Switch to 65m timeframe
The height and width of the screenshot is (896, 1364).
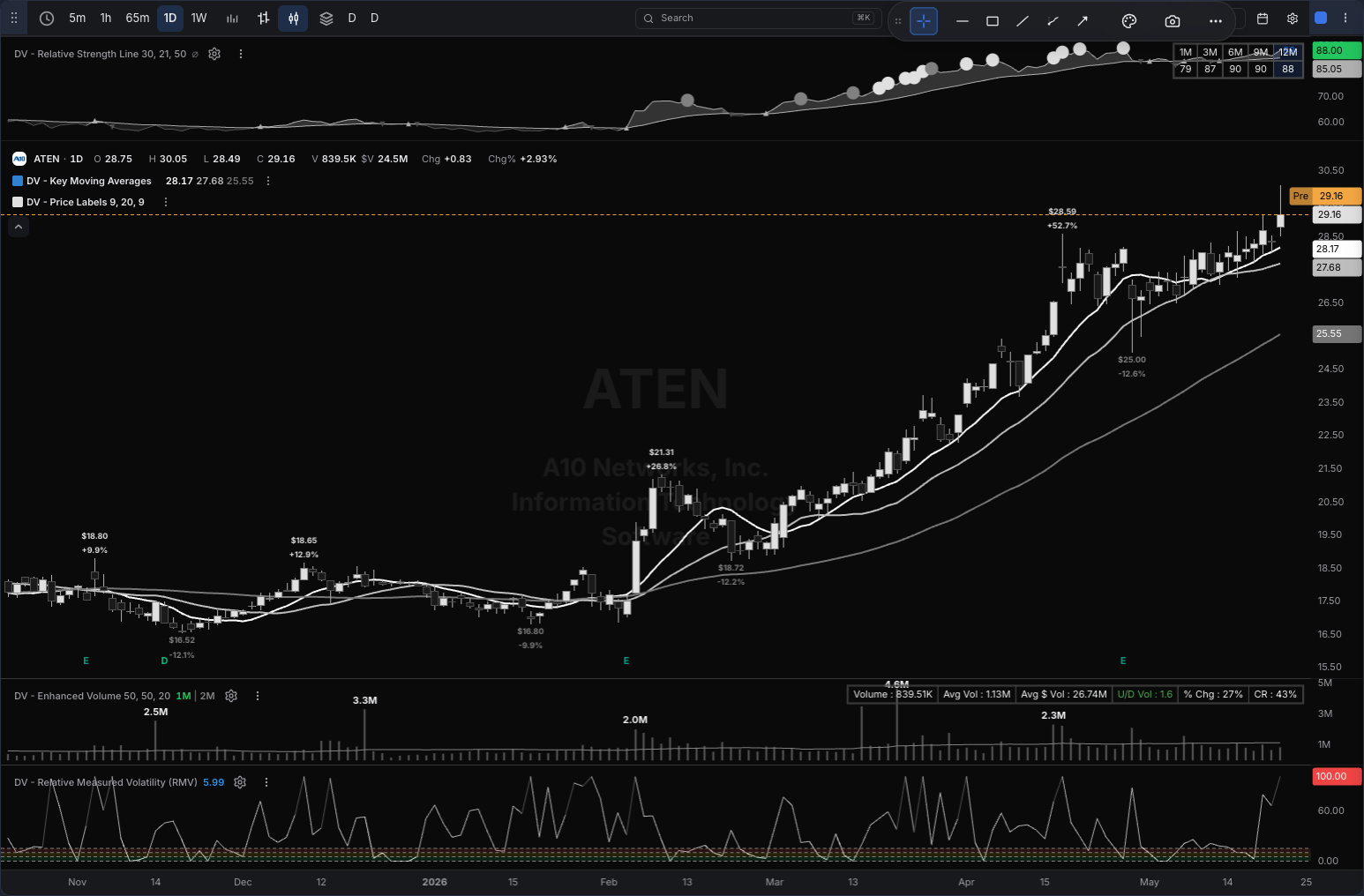tap(138, 18)
